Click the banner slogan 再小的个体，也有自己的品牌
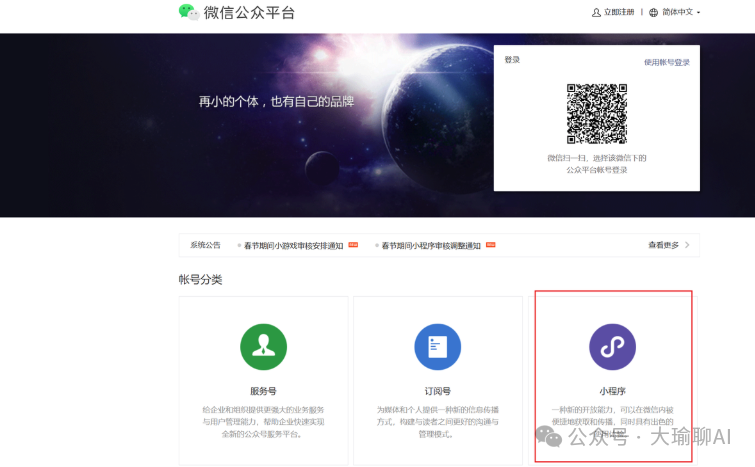This screenshot has height=467, width=755. click(276, 102)
